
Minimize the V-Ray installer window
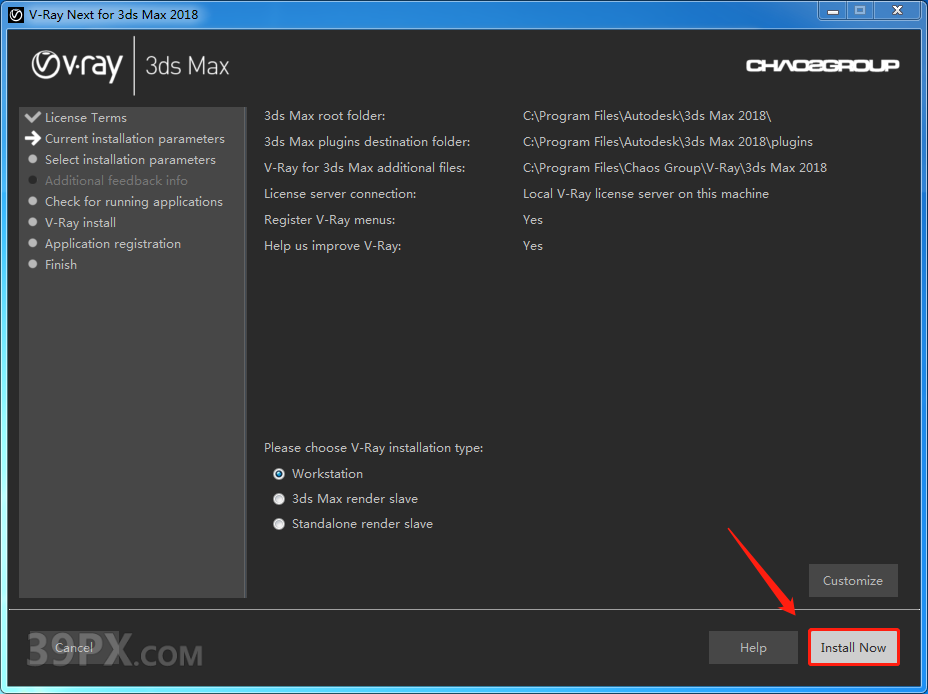coord(832,11)
